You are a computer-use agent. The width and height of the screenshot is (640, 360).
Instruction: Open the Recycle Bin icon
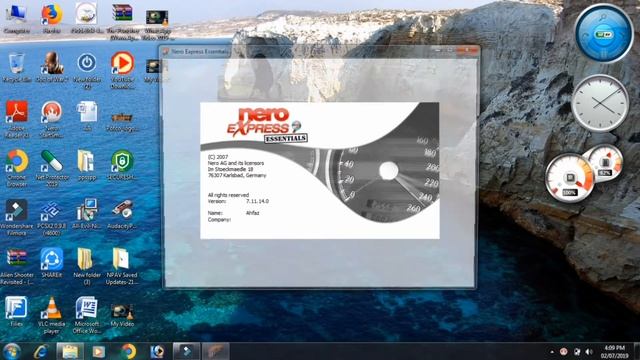tap(16, 68)
